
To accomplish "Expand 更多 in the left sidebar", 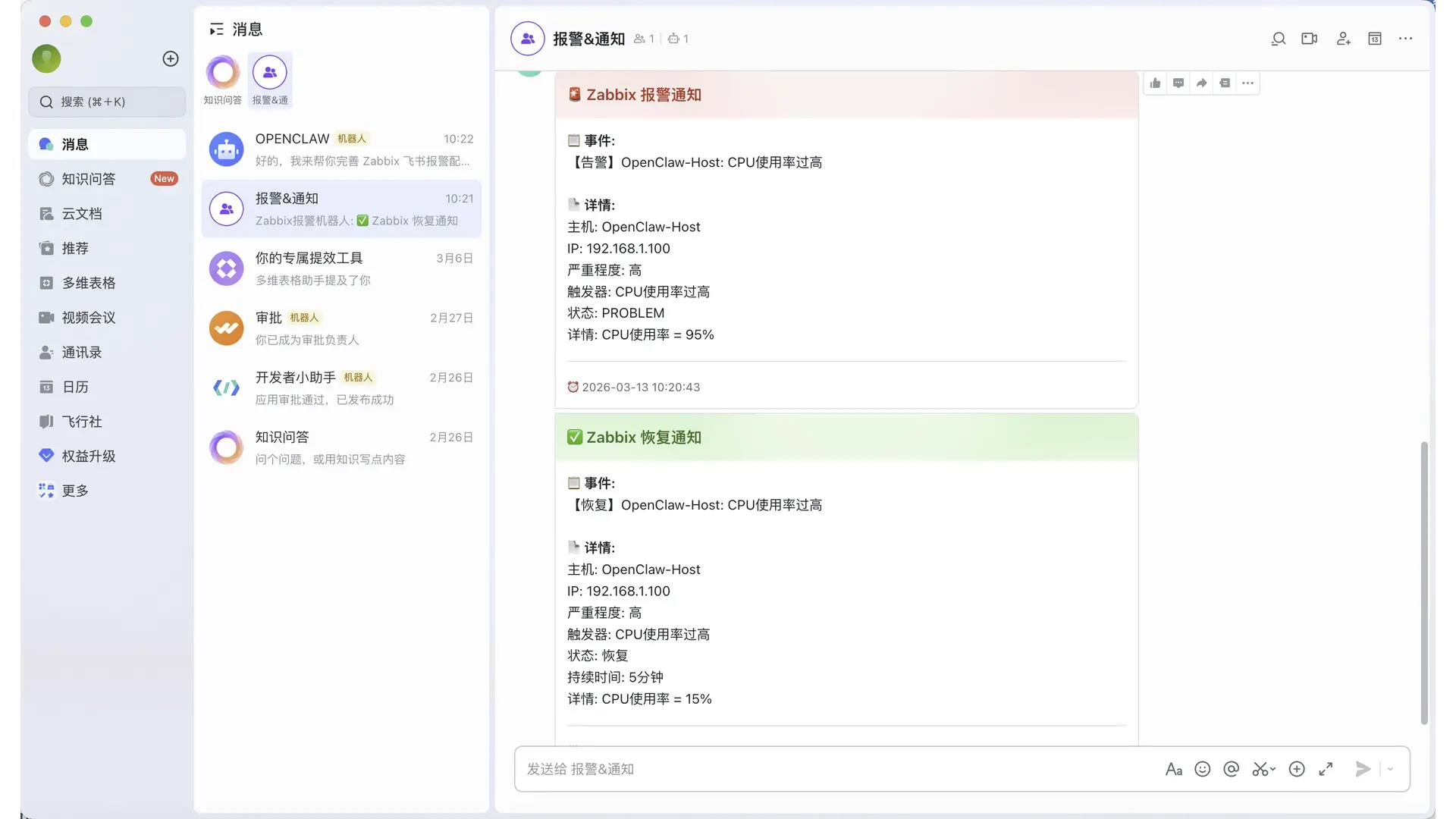I will (74, 491).
